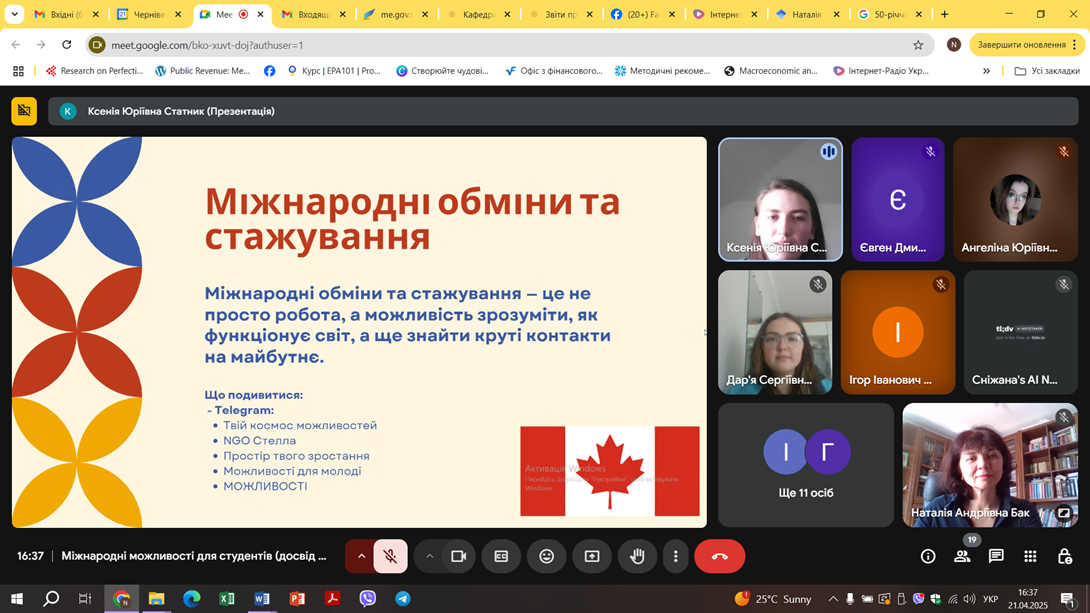Open the activities grid icon

[1030, 557]
